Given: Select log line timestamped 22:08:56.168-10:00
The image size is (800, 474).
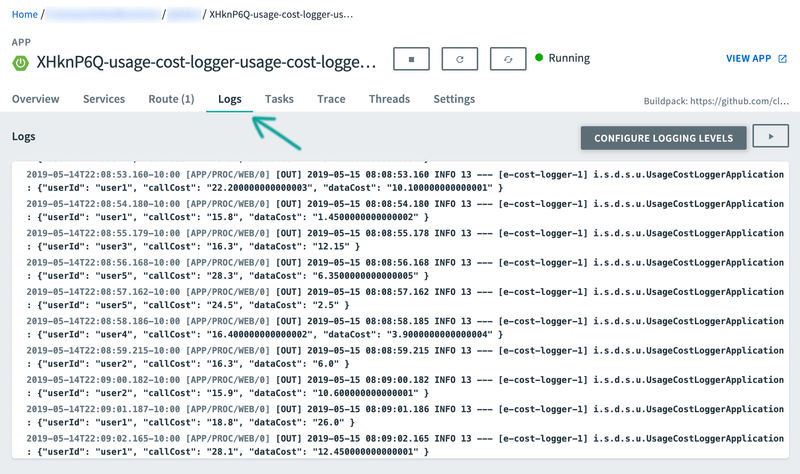Looking at the screenshot, I should [x=405, y=262].
